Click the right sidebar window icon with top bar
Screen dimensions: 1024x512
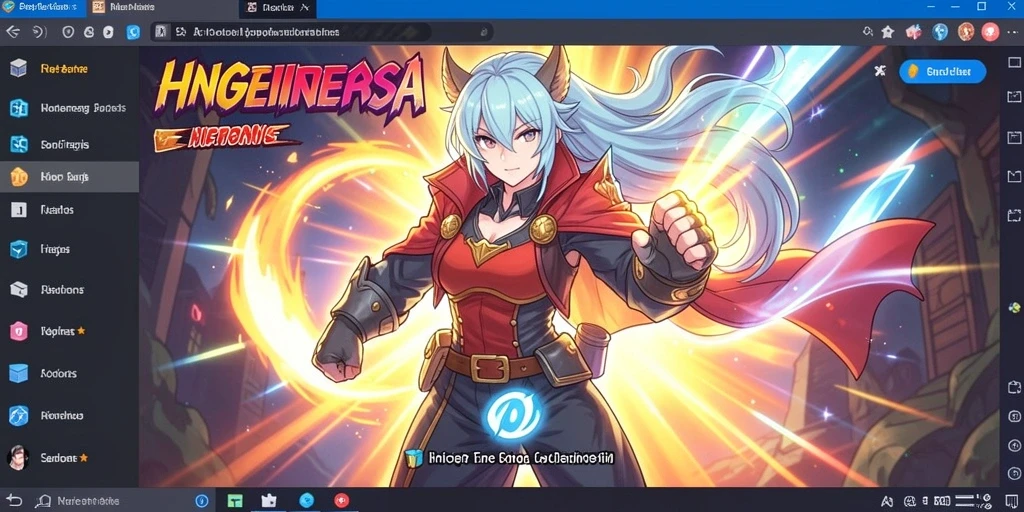coord(1014,137)
